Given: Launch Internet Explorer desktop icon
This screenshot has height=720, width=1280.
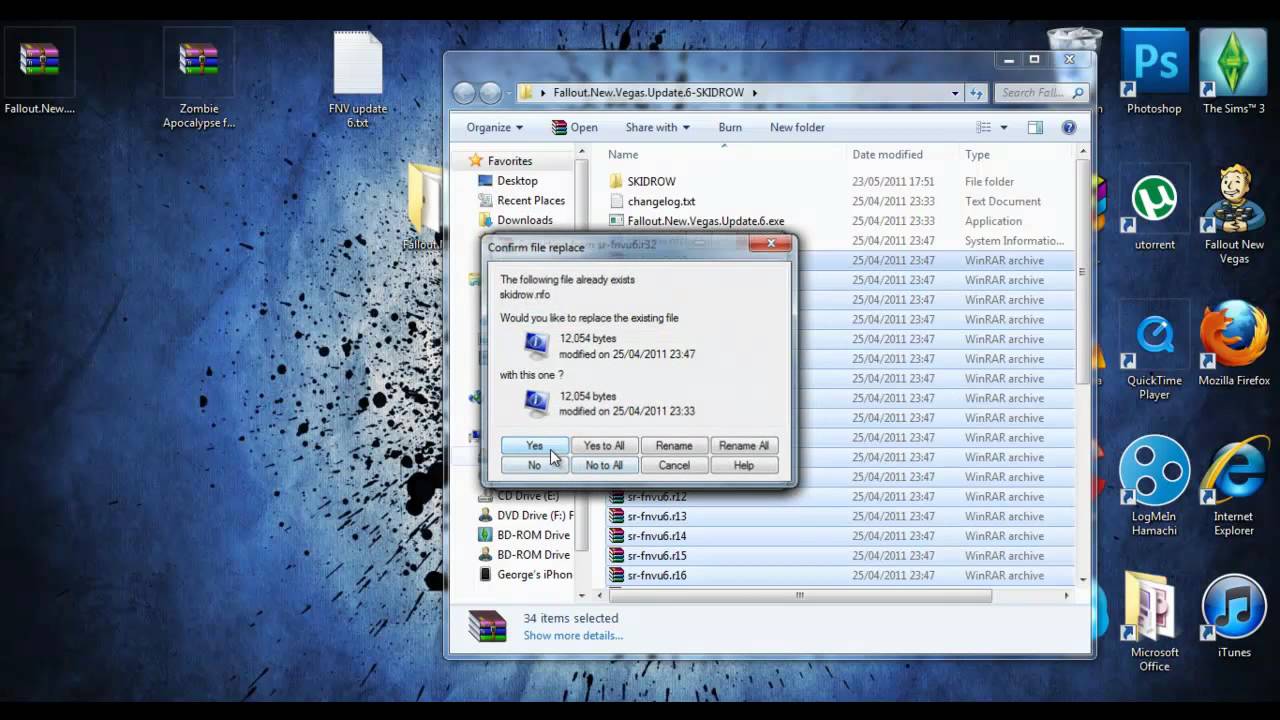Looking at the screenshot, I should click(1234, 485).
